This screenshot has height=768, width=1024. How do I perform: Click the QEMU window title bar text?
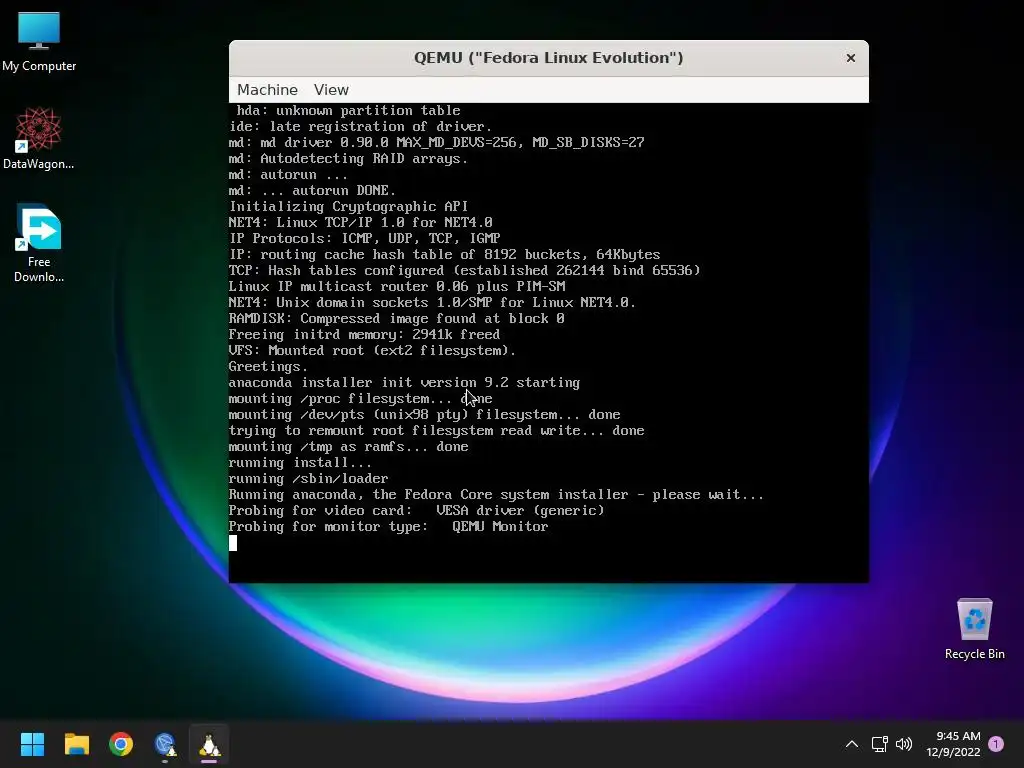pos(549,57)
